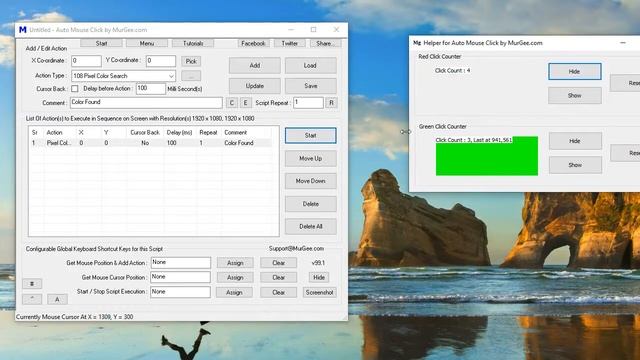Focus the X Co-ordinate input field
The image size is (640, 360).
(x=86, y=61)
